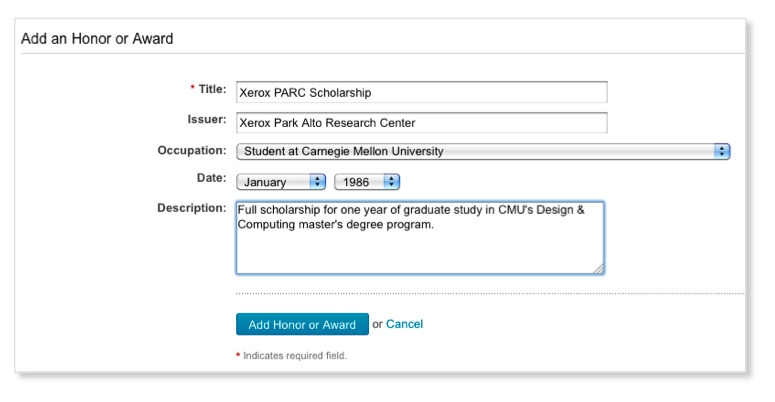Screen dimensions: 775x402
Task: Open the 1986 year dropdown
Action: pyautogui.click(x=366, y=182)
